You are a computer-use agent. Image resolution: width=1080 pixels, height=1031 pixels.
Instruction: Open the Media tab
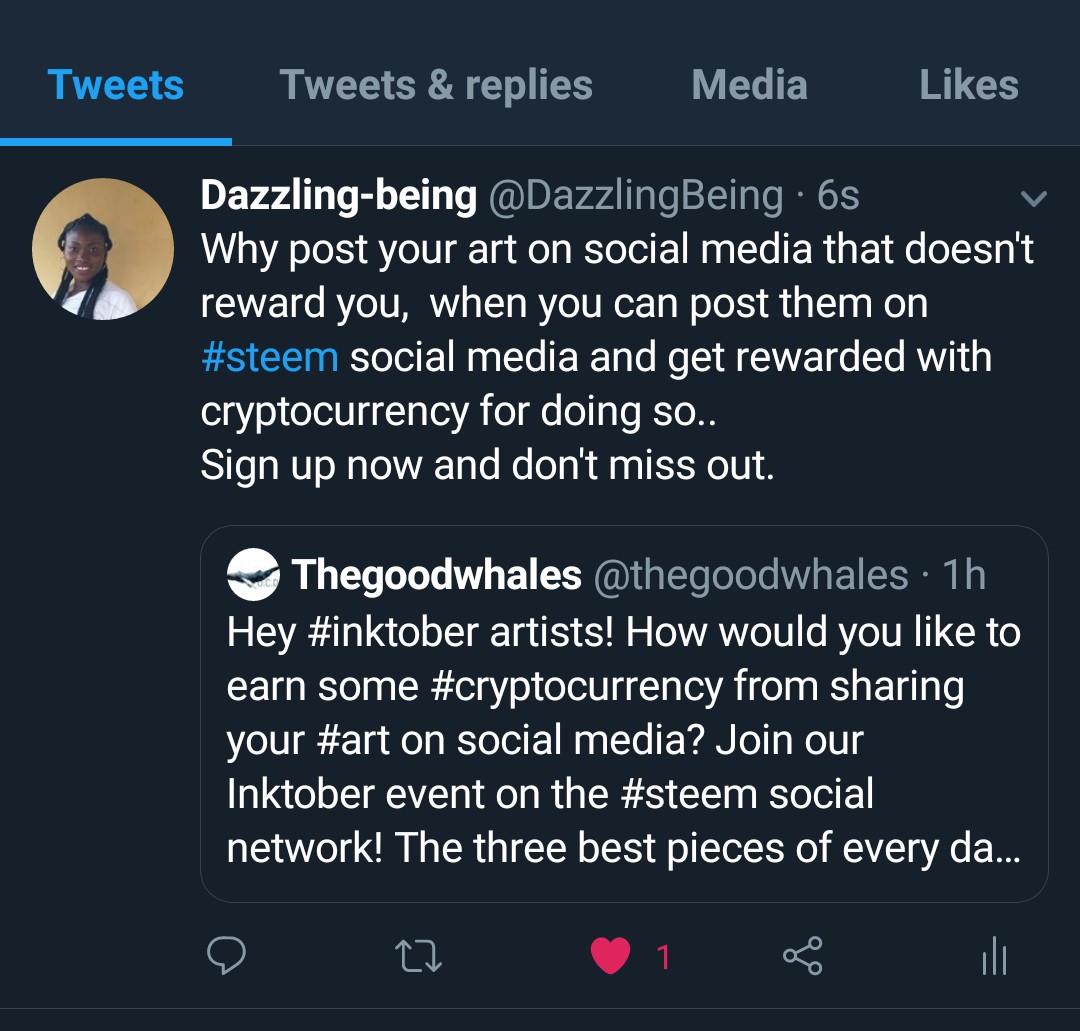click(x=749, y=85)
